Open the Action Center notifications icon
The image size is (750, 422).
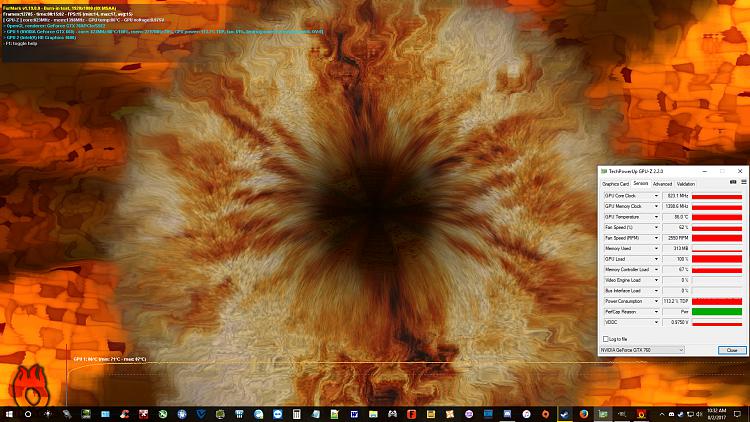click(737, 414)
